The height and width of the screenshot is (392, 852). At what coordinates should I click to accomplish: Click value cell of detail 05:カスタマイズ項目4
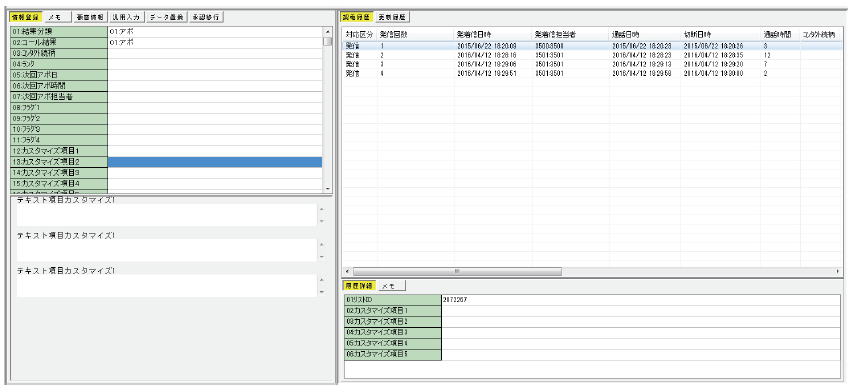[x=641, y=344]
